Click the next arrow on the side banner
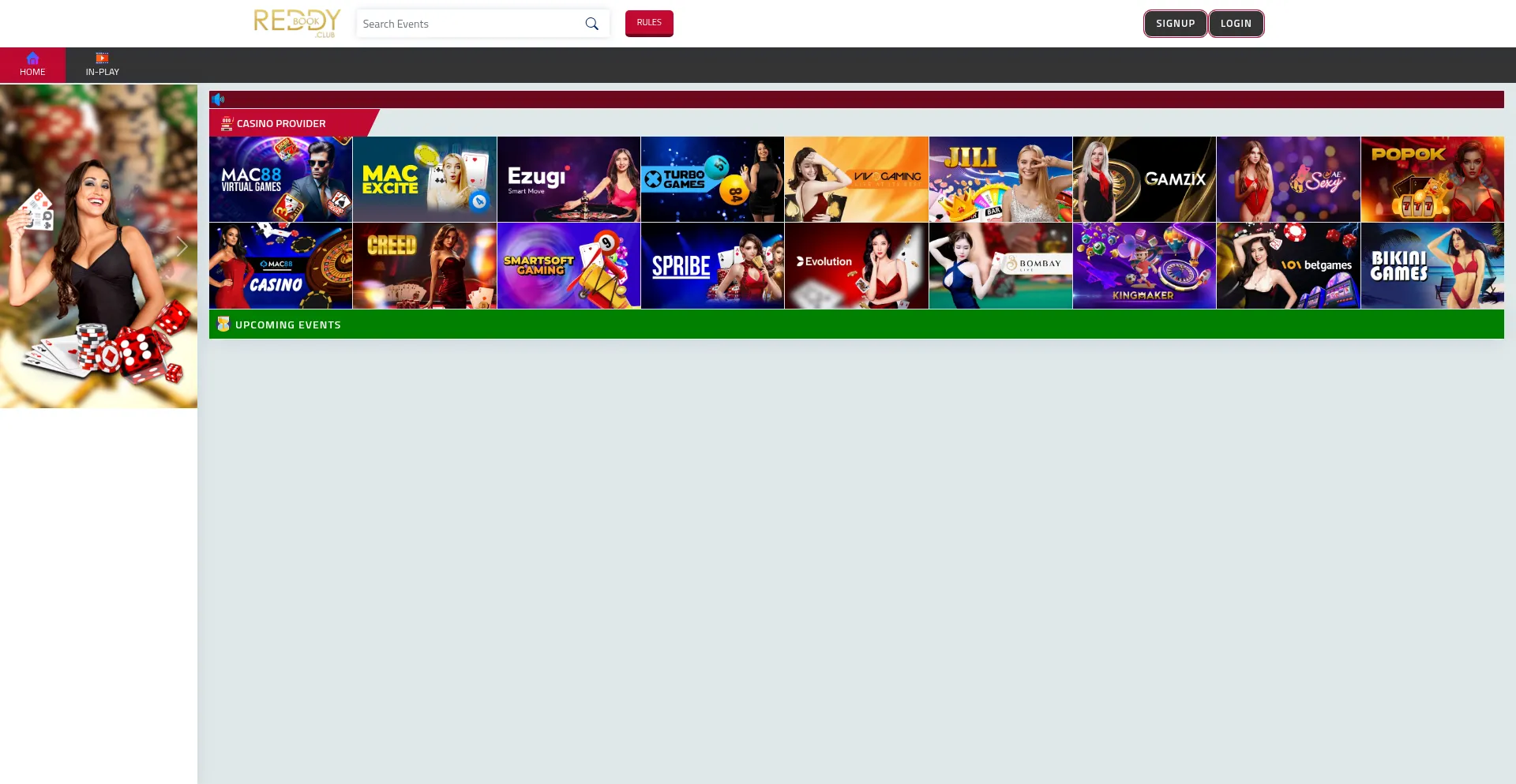 (182, 246)
